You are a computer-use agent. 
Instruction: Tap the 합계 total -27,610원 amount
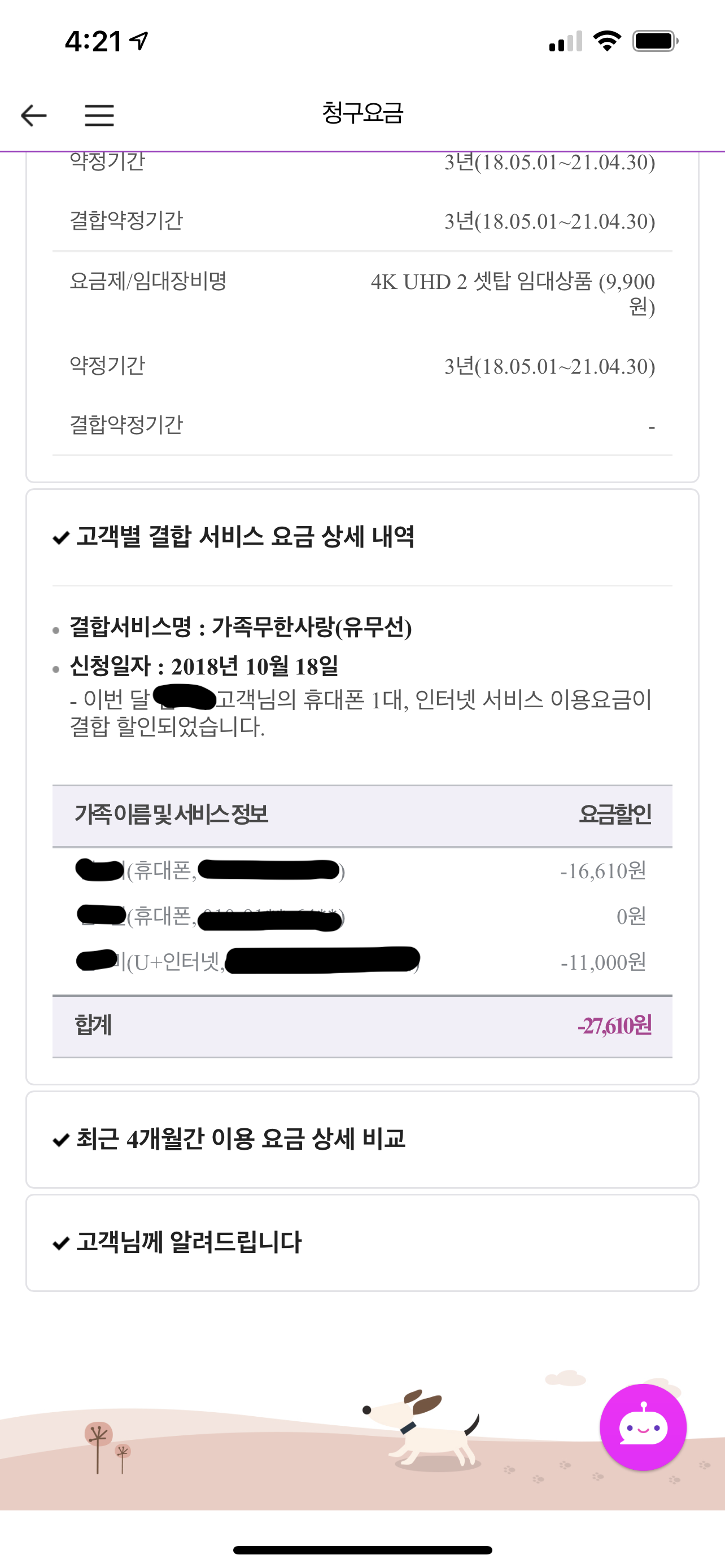point(614,1026)
